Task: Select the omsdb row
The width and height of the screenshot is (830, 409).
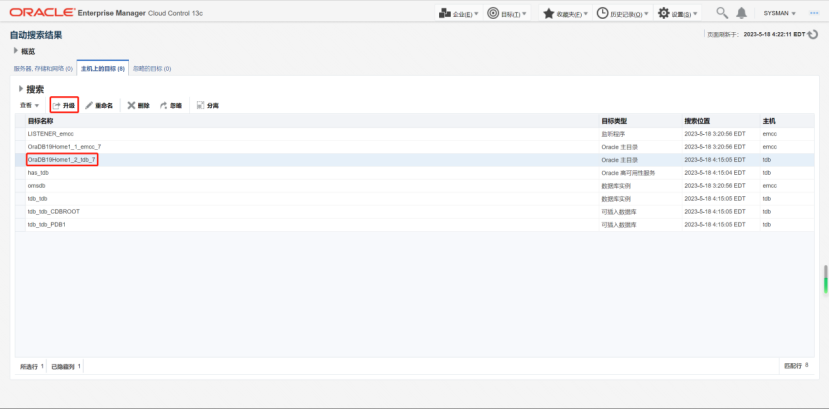Action: [x=414, y=186]
